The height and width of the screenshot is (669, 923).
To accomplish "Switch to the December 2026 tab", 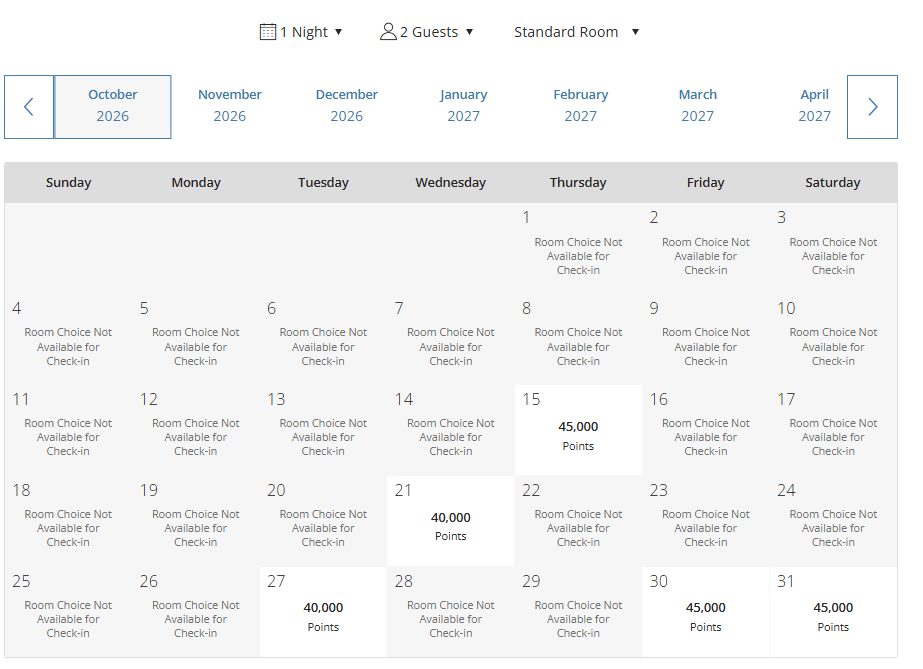I will [x=347, y=106].
